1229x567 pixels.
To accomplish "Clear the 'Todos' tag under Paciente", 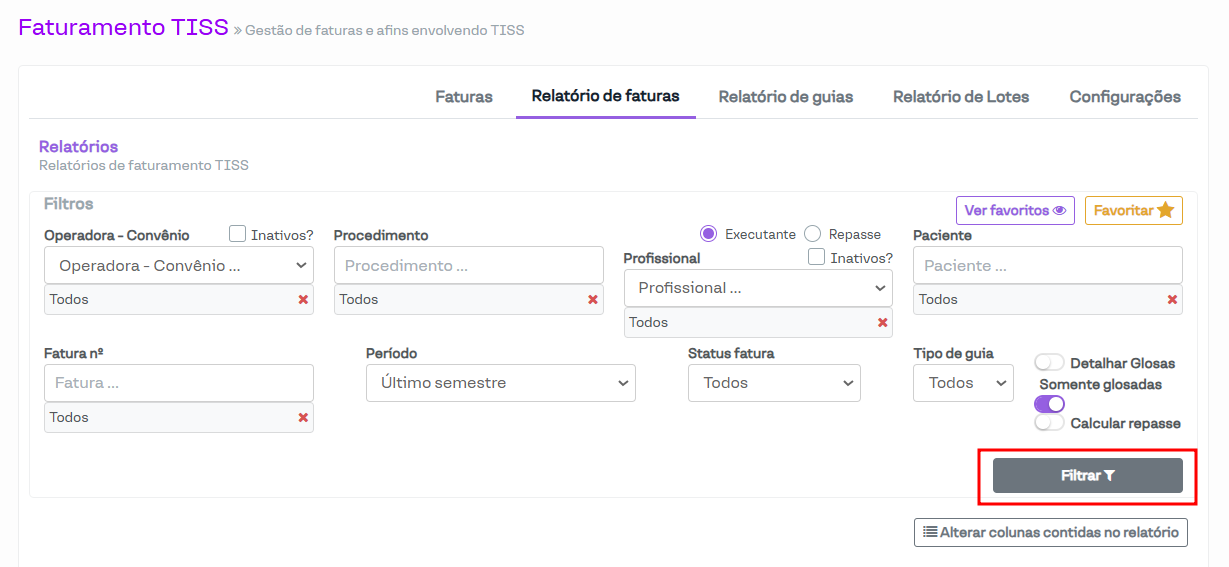I will (1172, 300).
